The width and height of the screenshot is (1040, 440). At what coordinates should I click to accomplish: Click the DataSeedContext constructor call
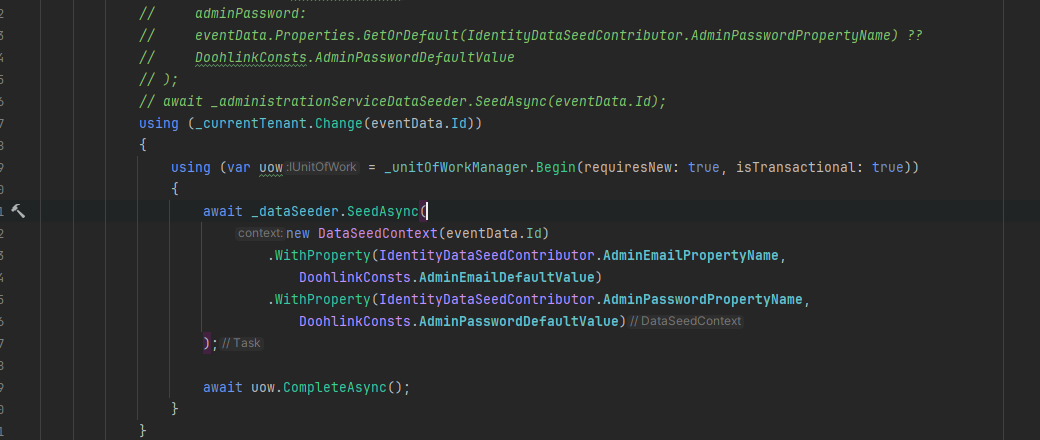[377, 233]
